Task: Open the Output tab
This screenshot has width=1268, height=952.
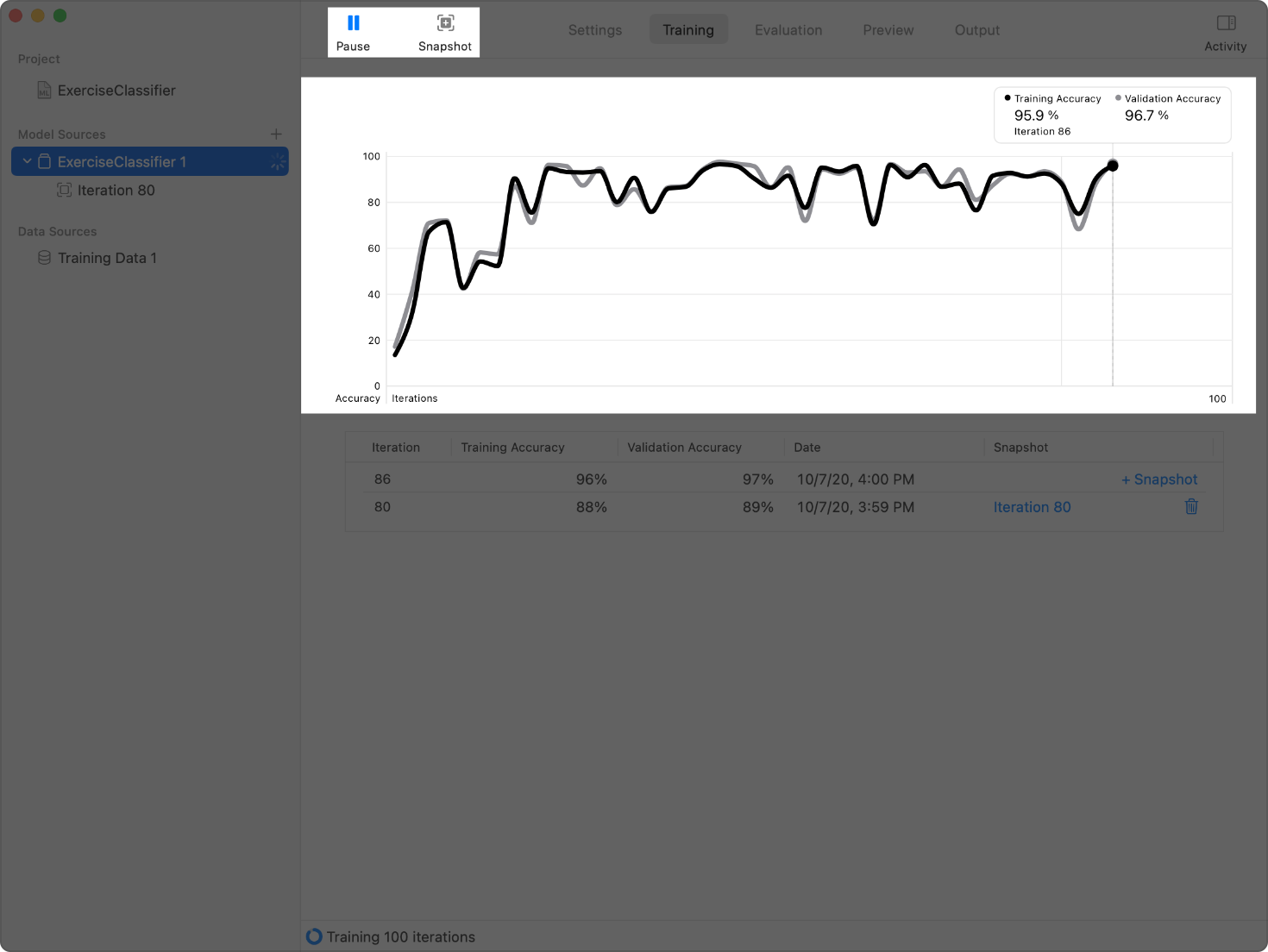Action: pyautogui.click(x=976, y=30)
